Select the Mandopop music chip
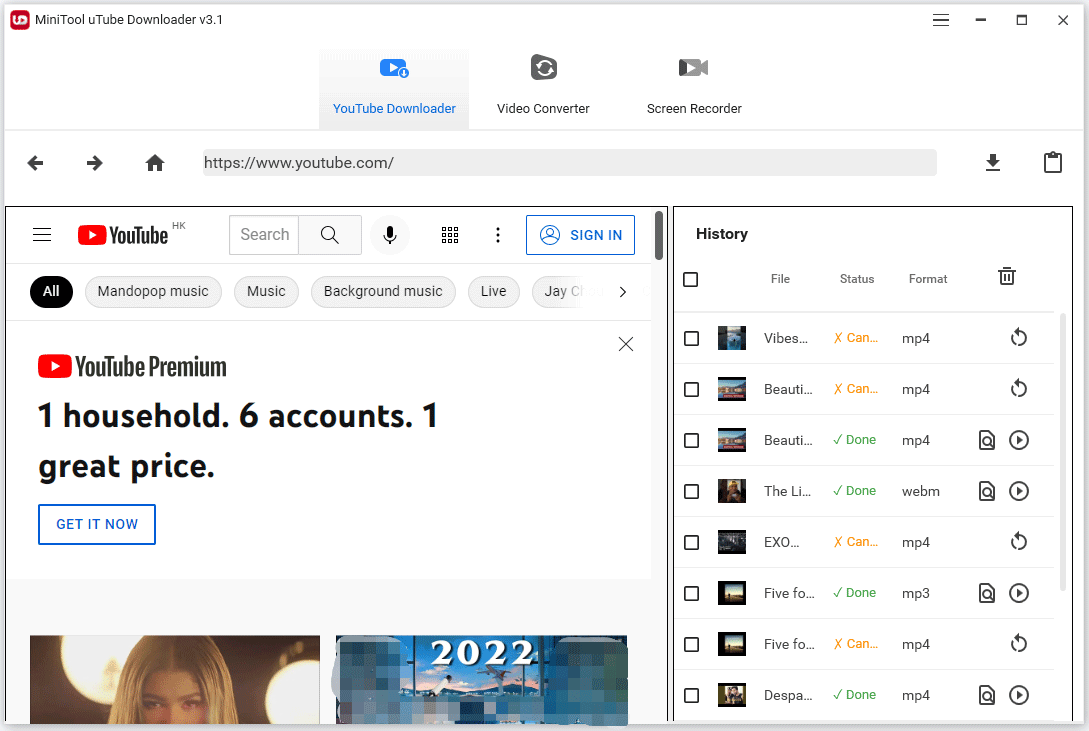 pos(153,292)
